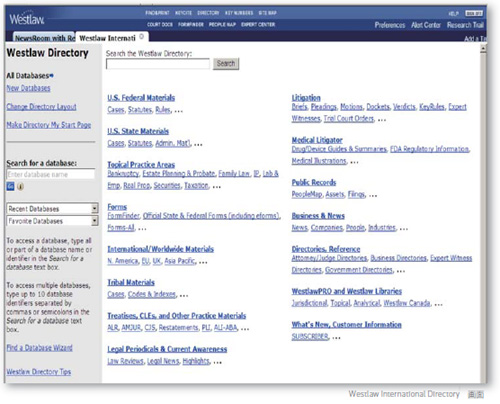500x404 pixels.
Task: Open Topical Practice Areas heading
Action: pyautogui.click(x=141, y=164)
